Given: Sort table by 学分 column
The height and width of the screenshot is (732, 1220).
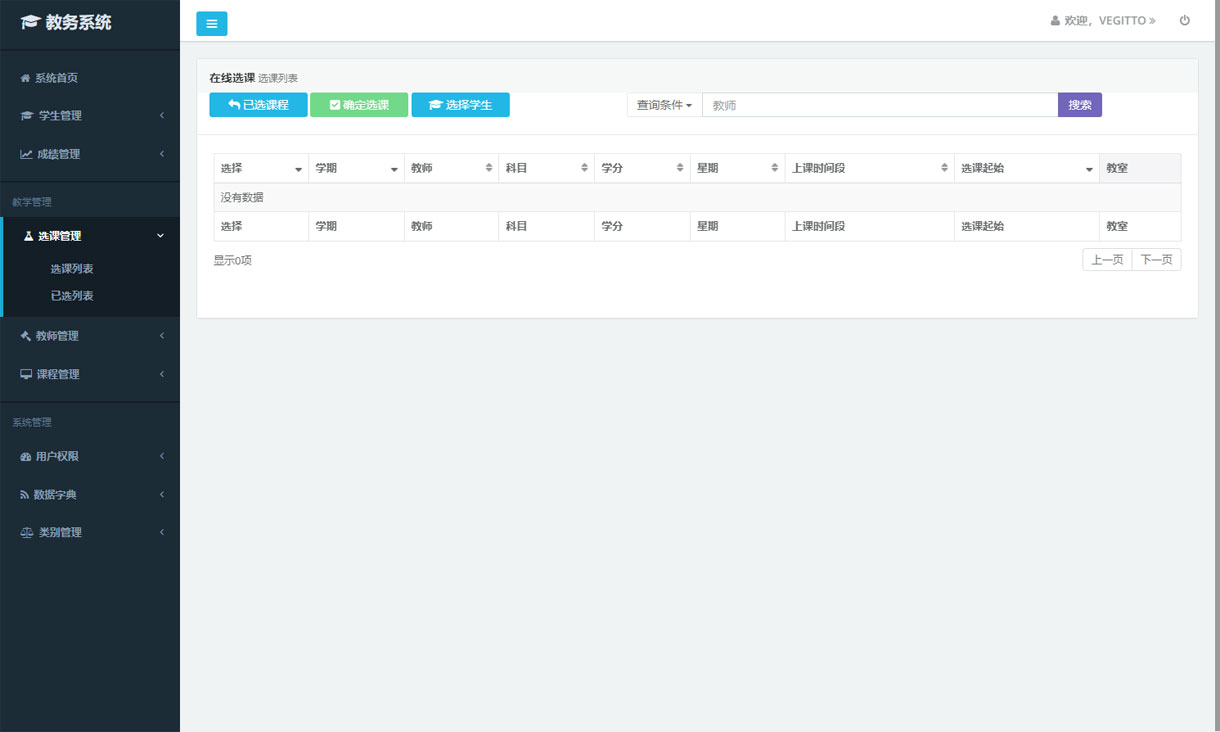Looking at the screenshot, I should tap(641, 168).
